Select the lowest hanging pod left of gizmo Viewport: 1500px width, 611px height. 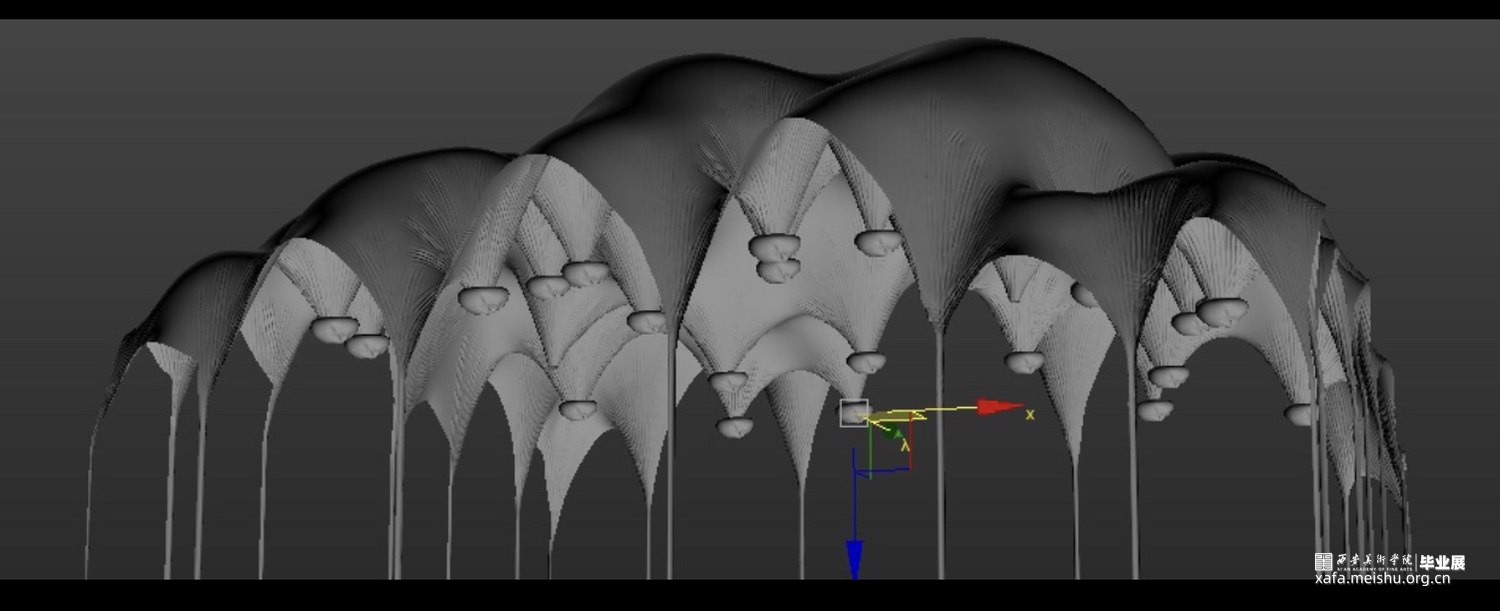[x=735, y=427]
